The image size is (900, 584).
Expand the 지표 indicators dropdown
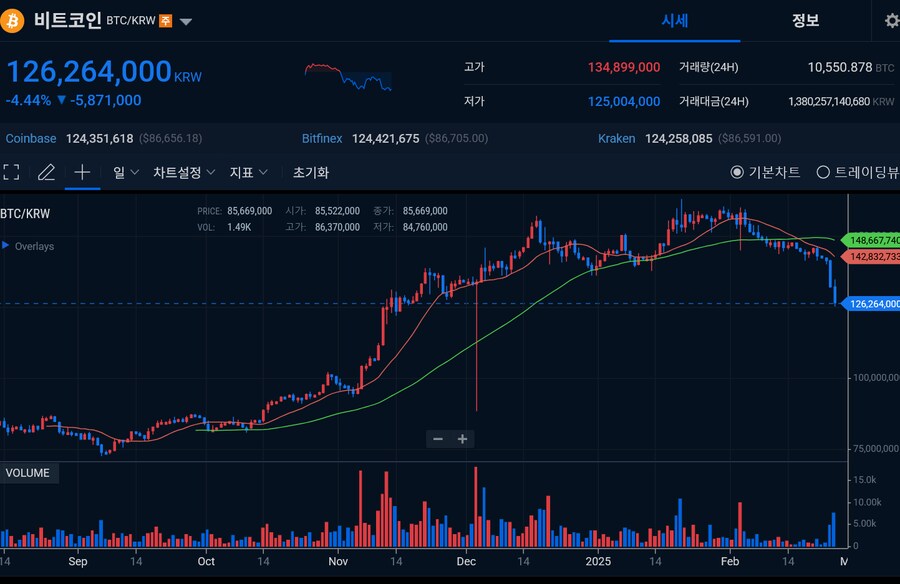point(249,172)
